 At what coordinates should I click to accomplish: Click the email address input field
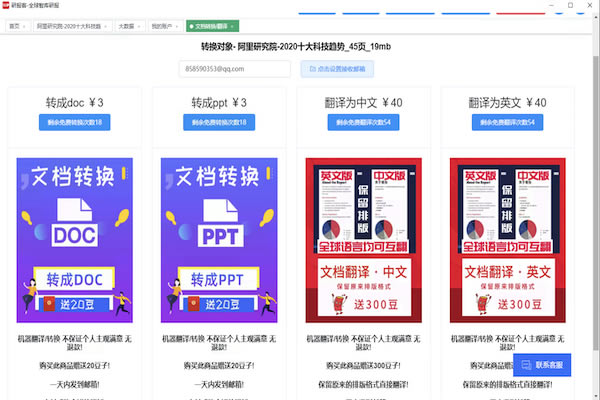pyautogui.click(x=235, y=69)
